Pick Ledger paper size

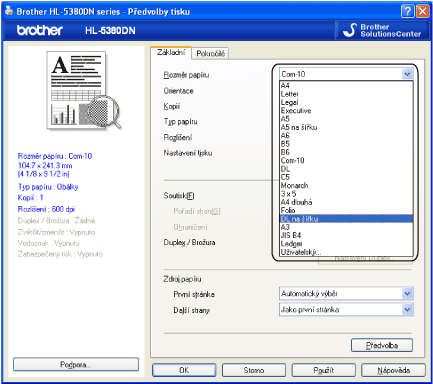[x=346, y=244]
